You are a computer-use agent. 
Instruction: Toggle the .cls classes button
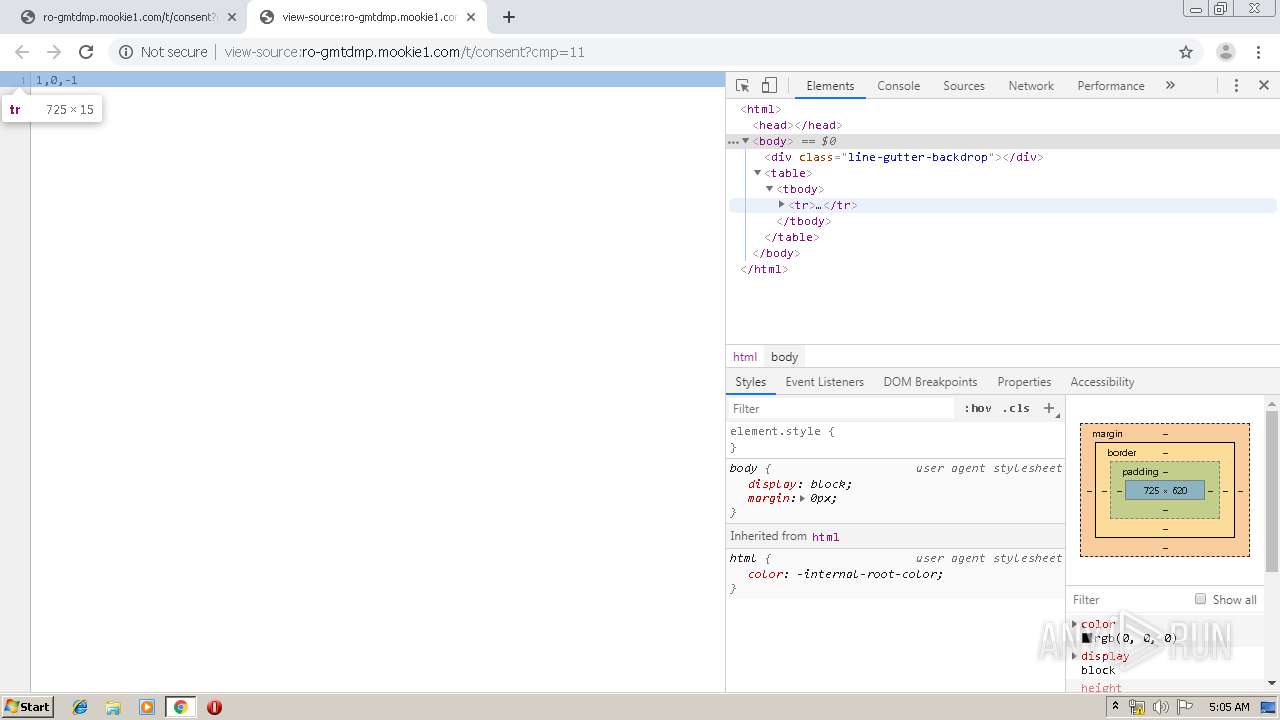(1017, 409)
